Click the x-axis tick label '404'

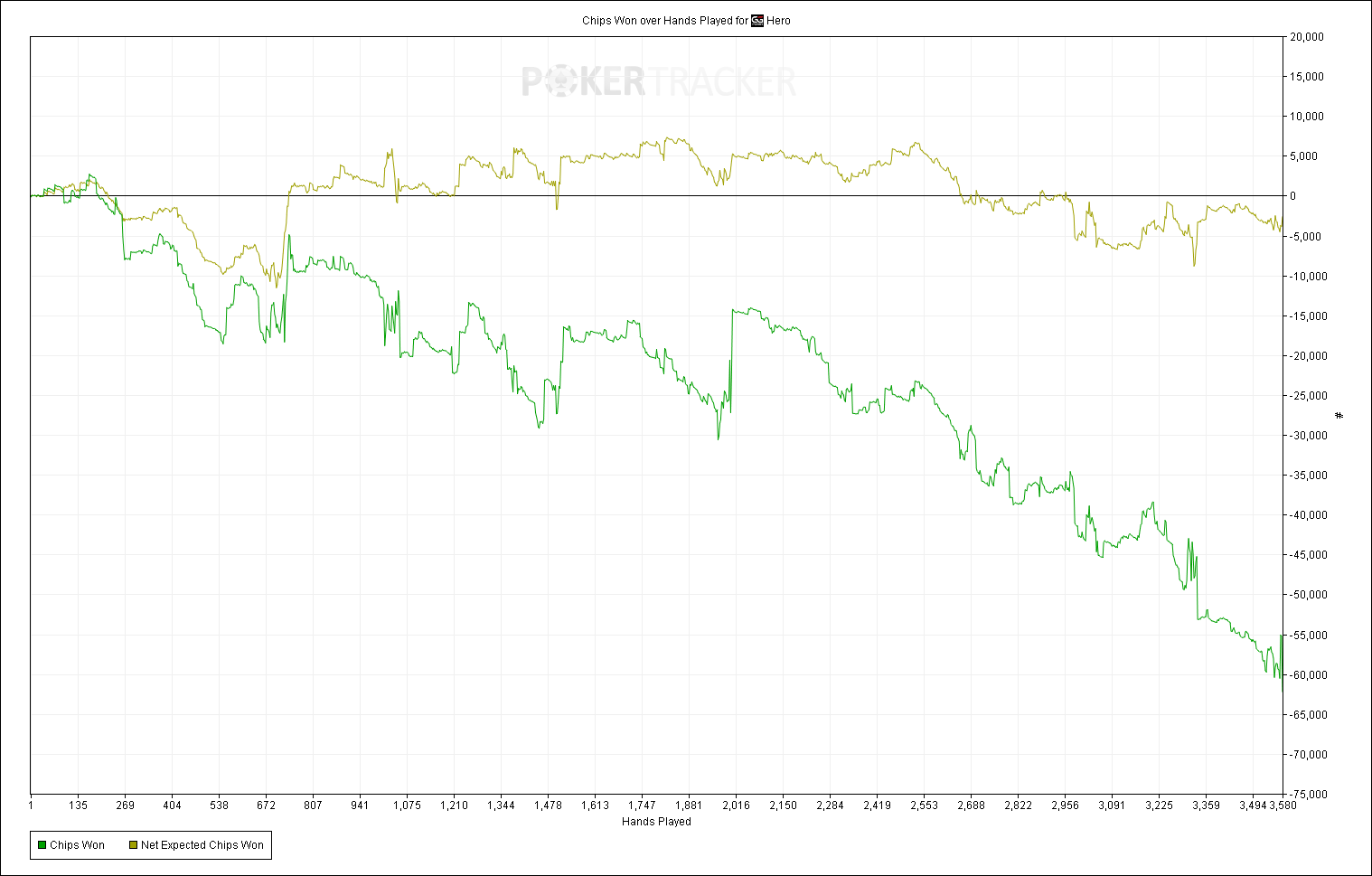click(x=173, y=805)
